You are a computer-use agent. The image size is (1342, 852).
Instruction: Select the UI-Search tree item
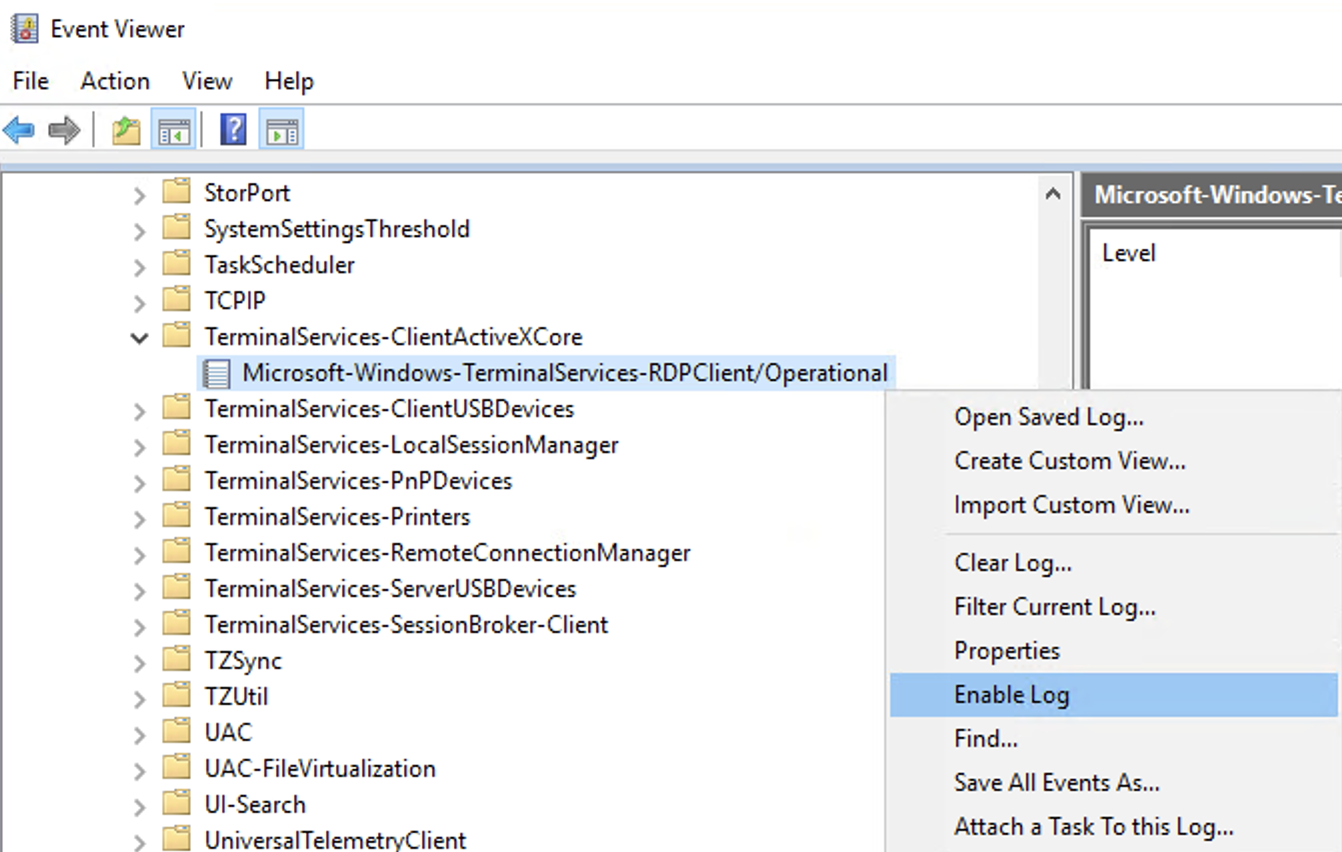coord(255,804)
